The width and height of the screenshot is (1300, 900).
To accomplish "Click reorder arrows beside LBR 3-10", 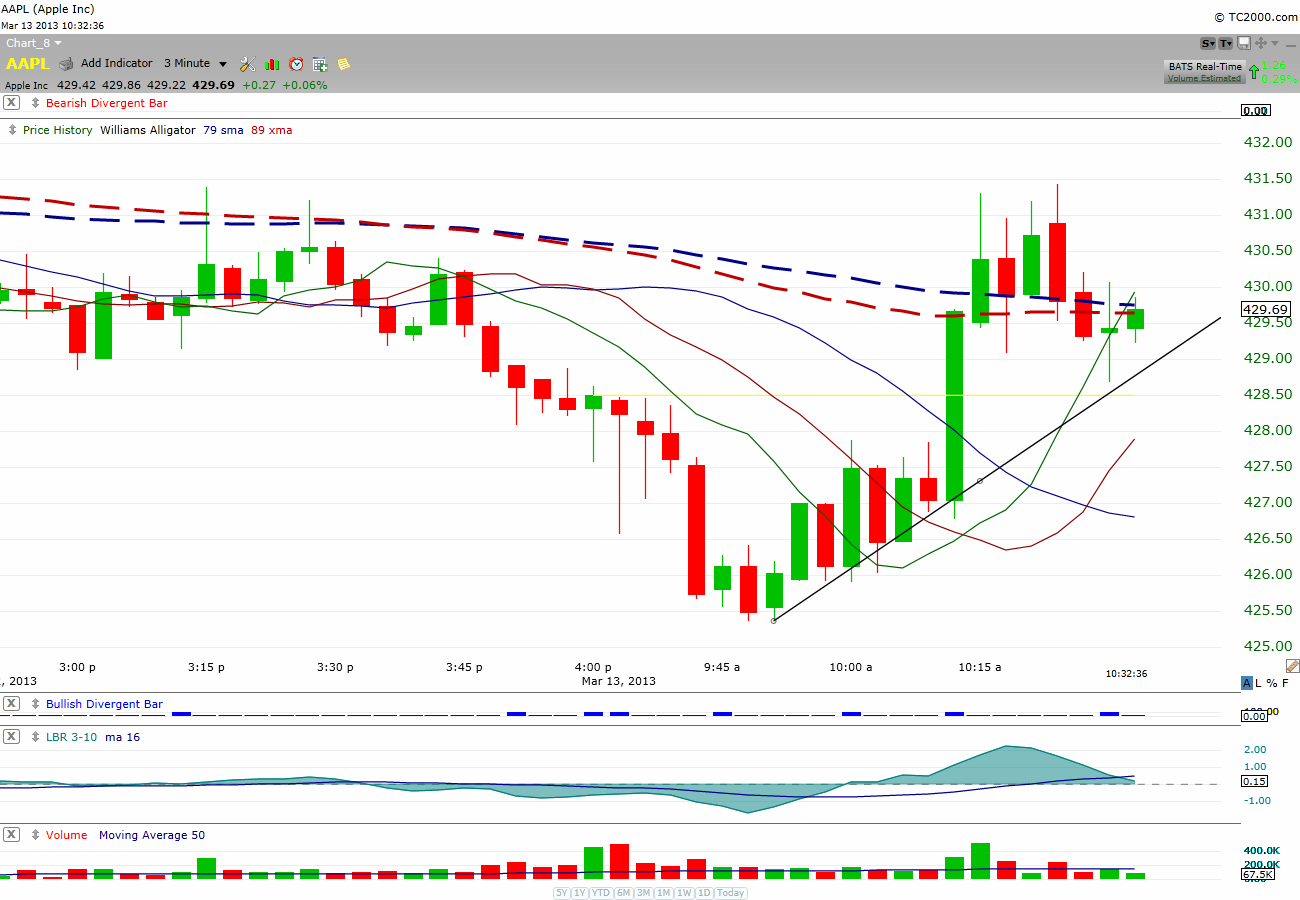I will (34, 737).
